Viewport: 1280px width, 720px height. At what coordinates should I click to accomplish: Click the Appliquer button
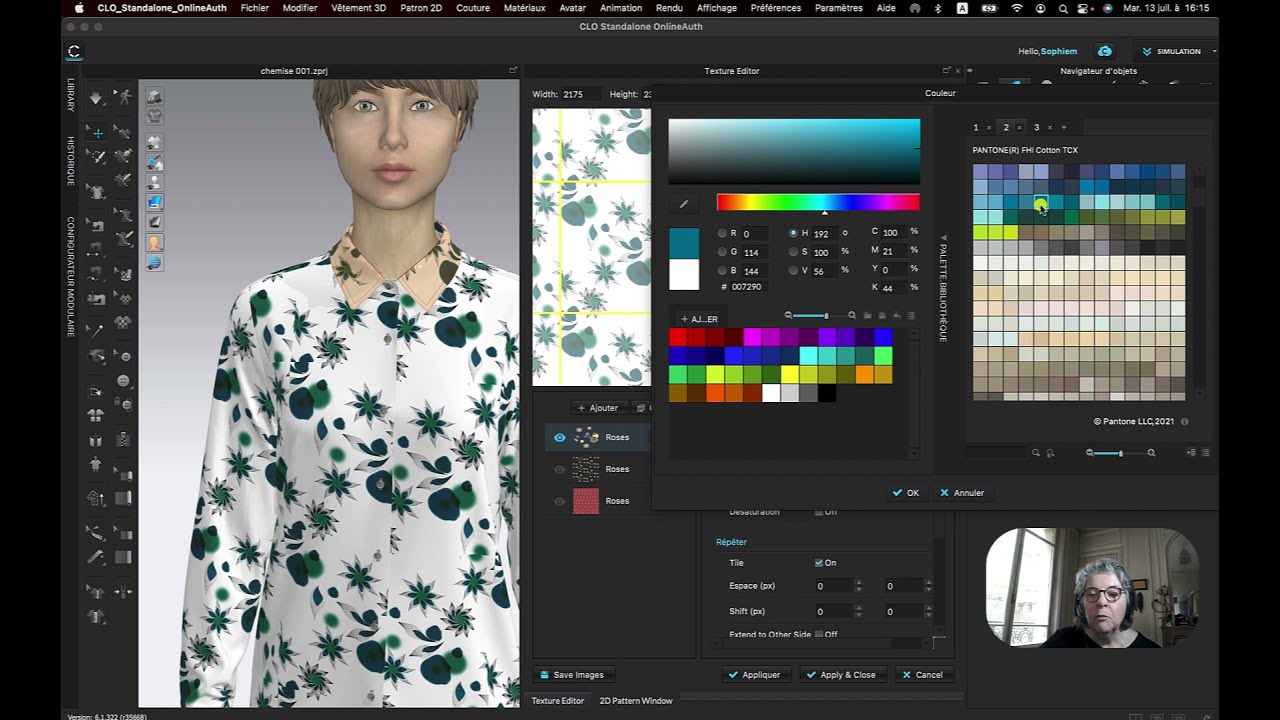(x=755, y=675)
